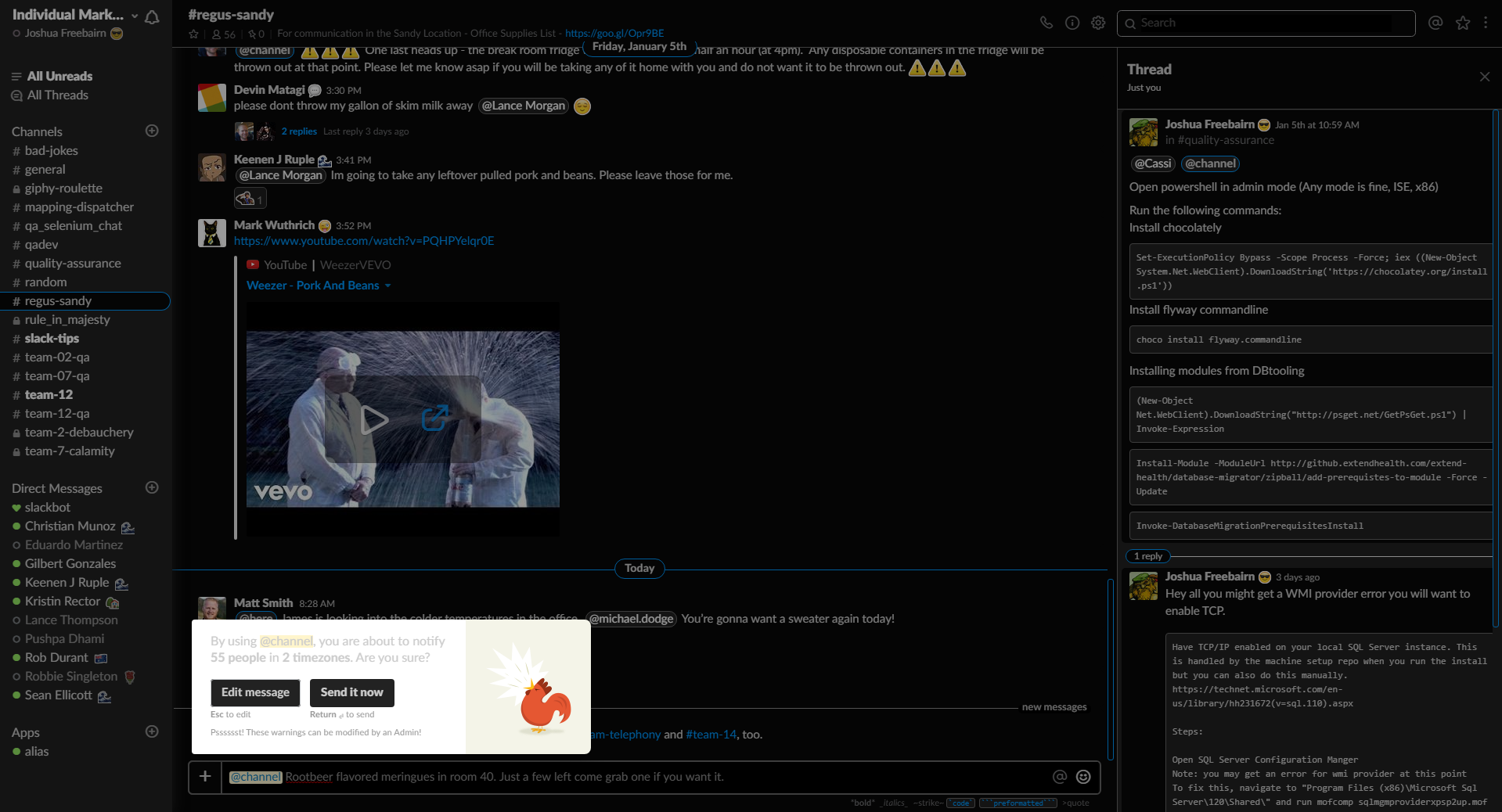Expand the Individual Mark... workspace menu
Viewport: 1502px width, 812px height.
74,15
